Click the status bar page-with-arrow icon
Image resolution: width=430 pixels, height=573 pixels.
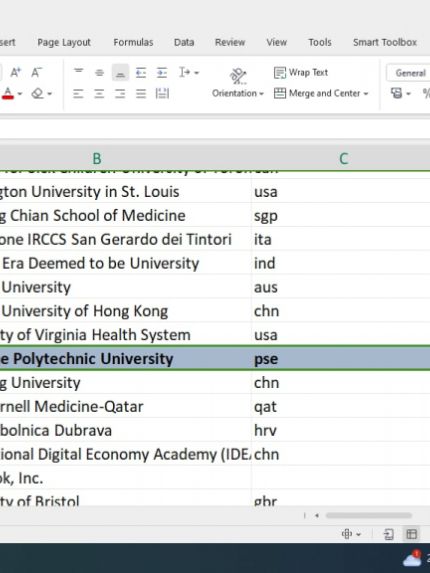[388, 534]
